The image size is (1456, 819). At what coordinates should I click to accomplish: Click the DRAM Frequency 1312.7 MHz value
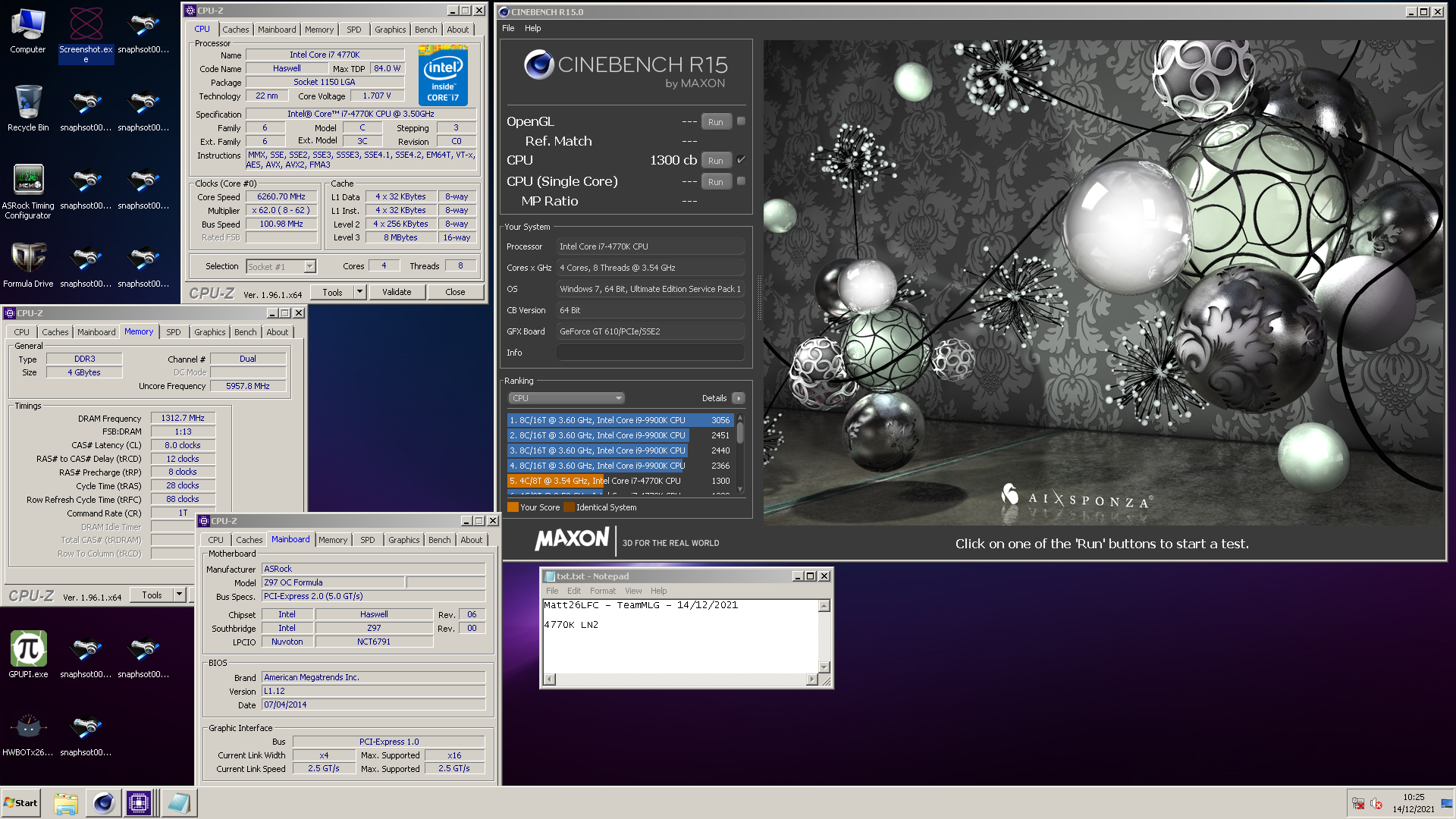183,418
